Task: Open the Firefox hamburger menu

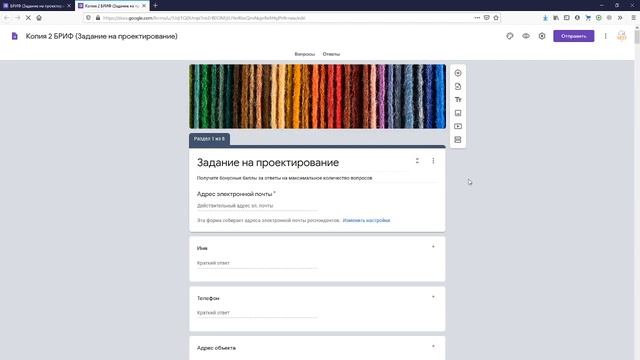Action: click(633, 18)
